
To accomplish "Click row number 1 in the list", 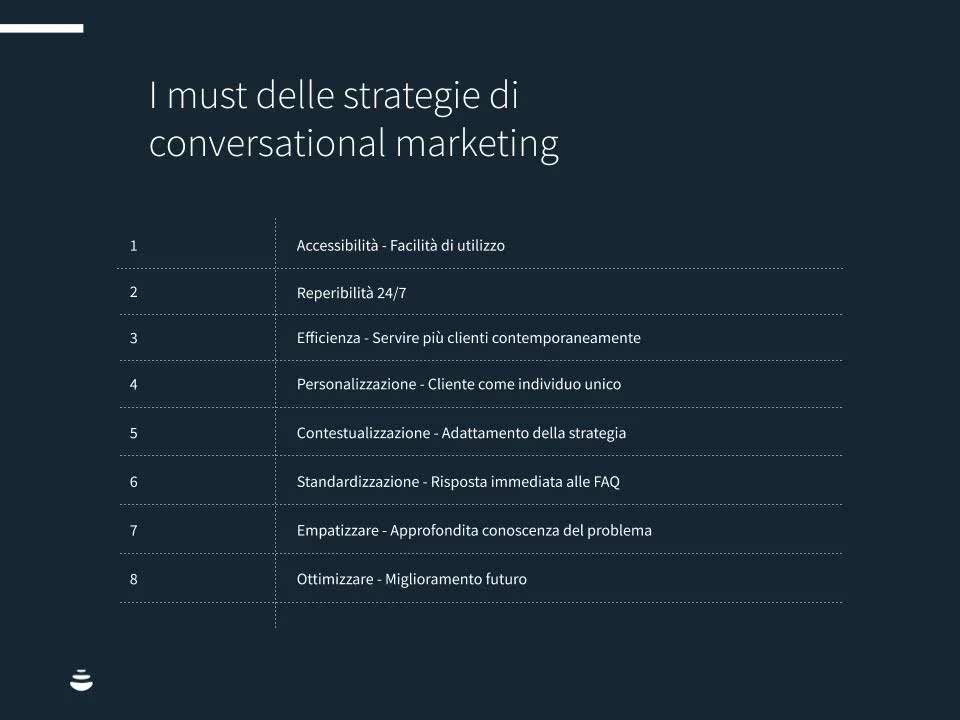I will (133, 245).
